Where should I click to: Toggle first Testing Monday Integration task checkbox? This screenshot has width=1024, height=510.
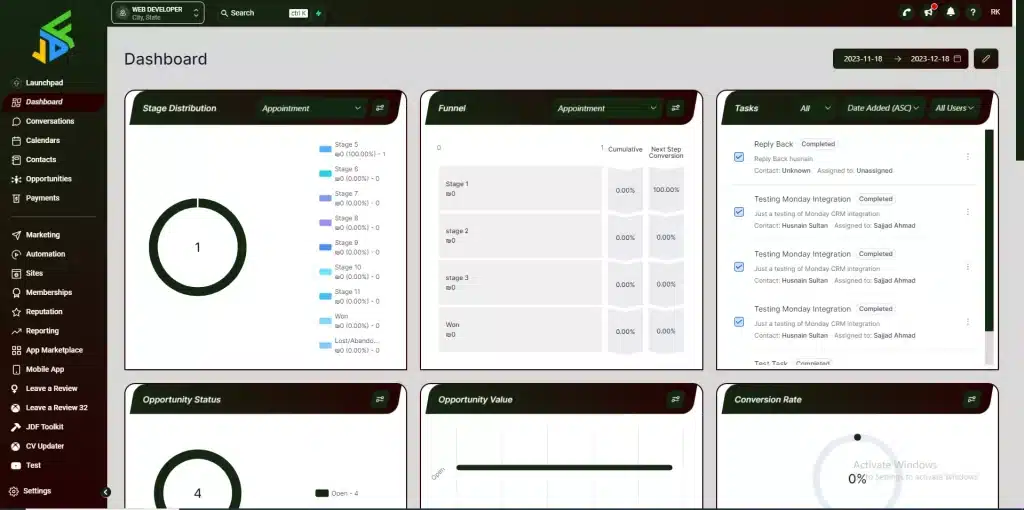(x=739, y=212)
